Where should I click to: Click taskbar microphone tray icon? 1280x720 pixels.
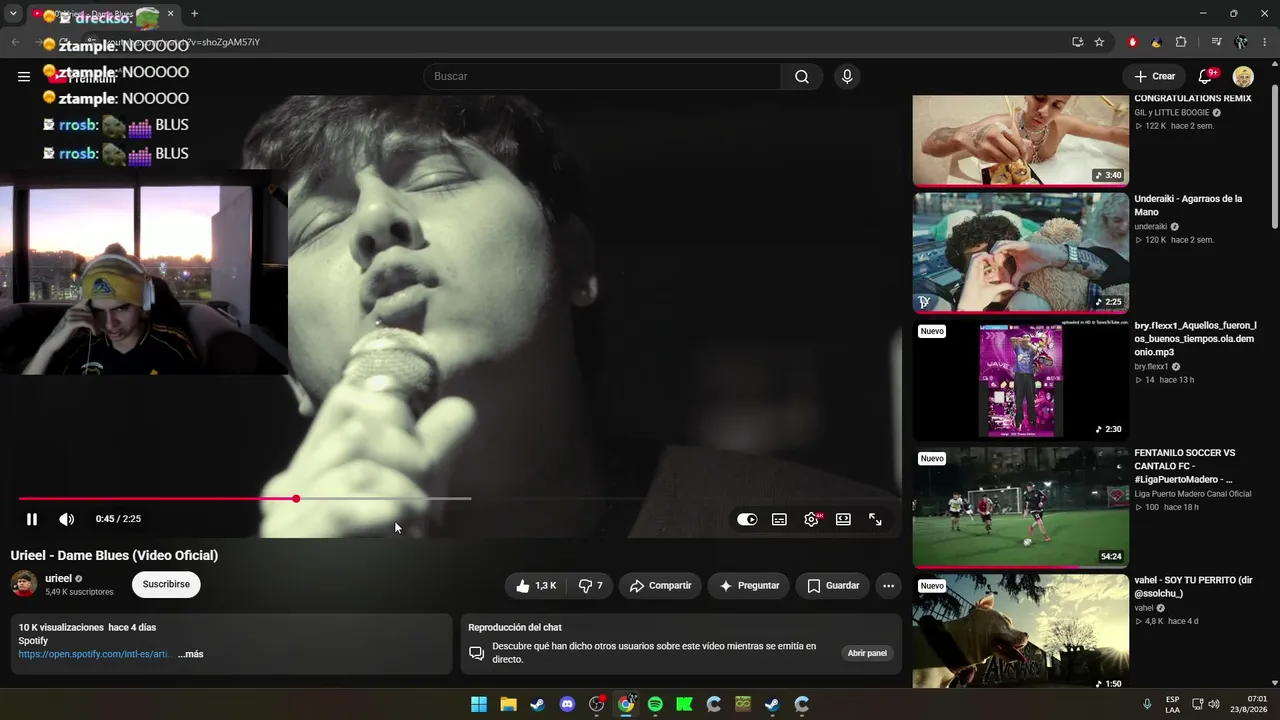pos(1147,704)
